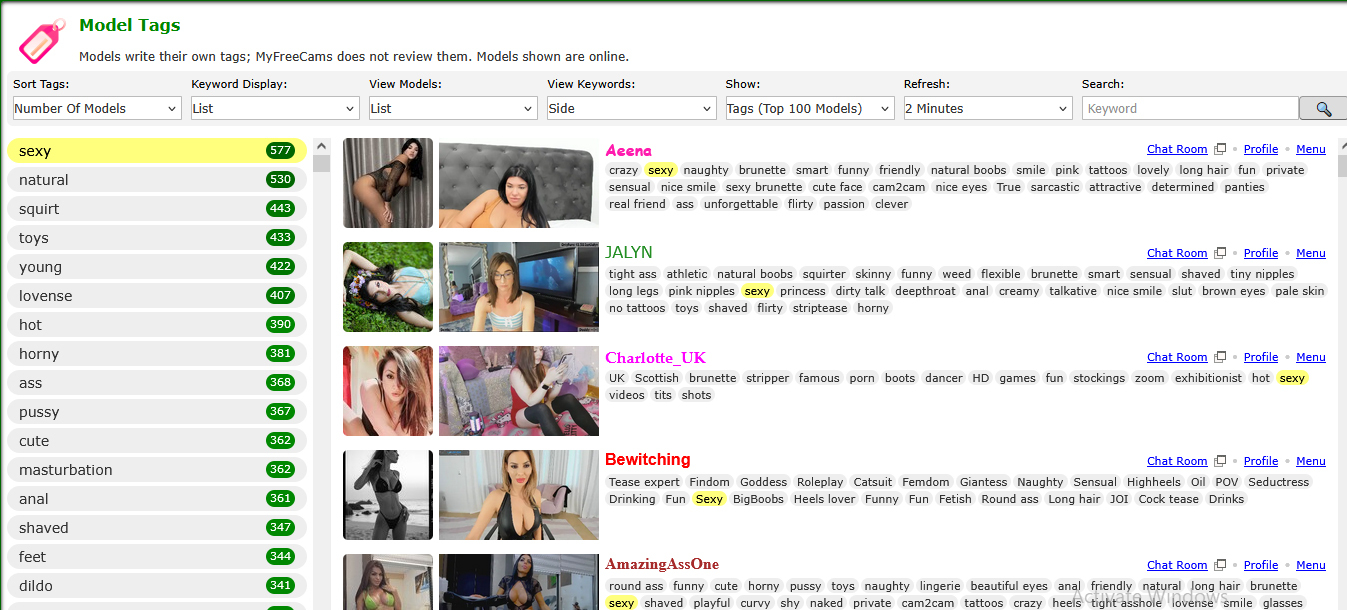Open Aeena's Menu link
The height and width of the screenshot is (610, 1347).
(x=1311, y=149)
